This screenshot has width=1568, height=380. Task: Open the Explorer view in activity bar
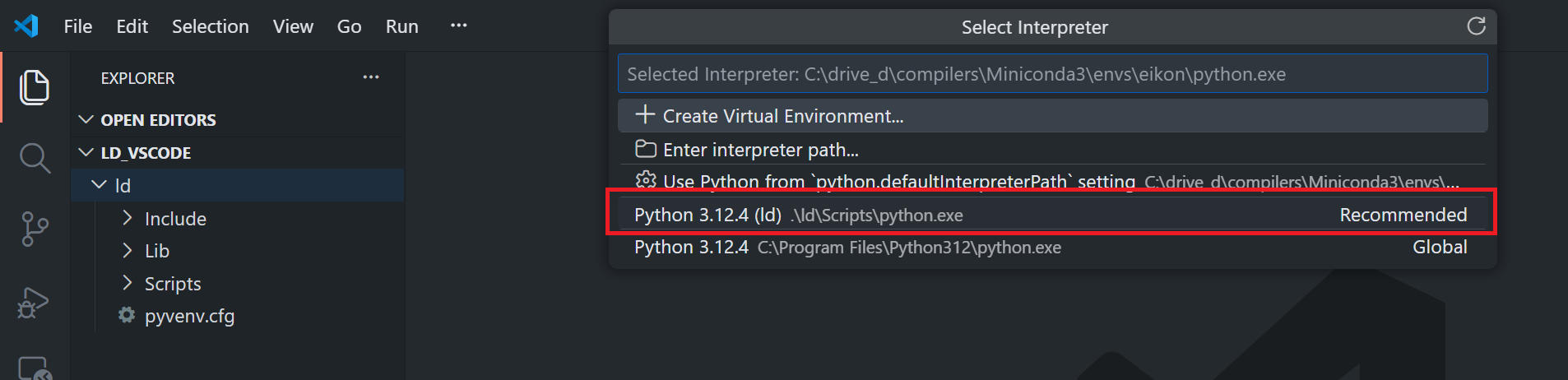(x=35, y=87)
